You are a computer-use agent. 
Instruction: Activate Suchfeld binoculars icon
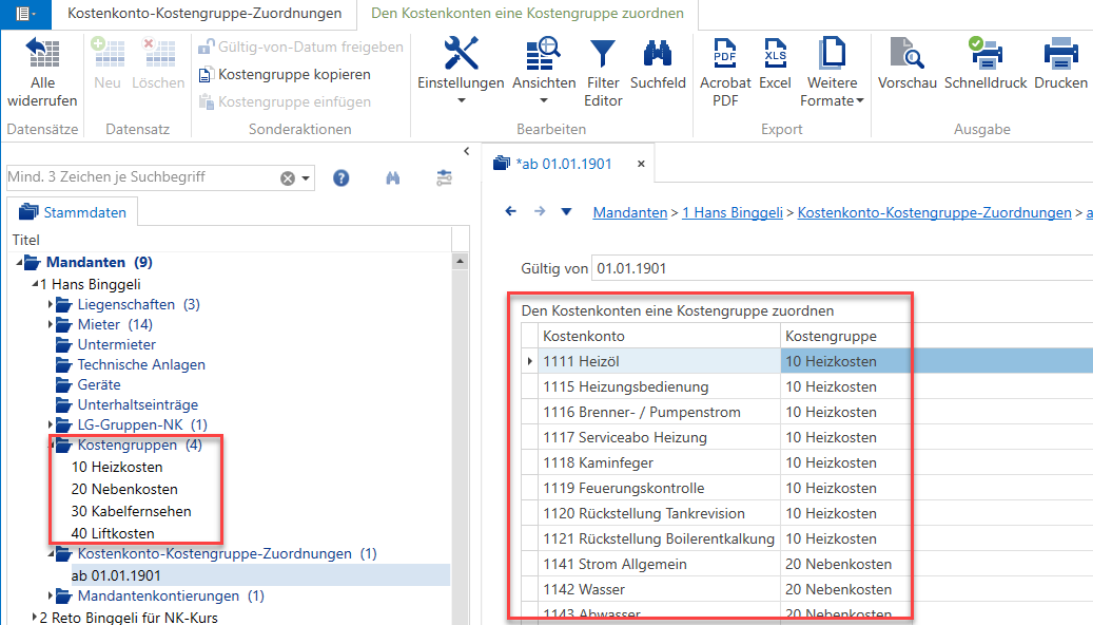click(x=657, y=54)
